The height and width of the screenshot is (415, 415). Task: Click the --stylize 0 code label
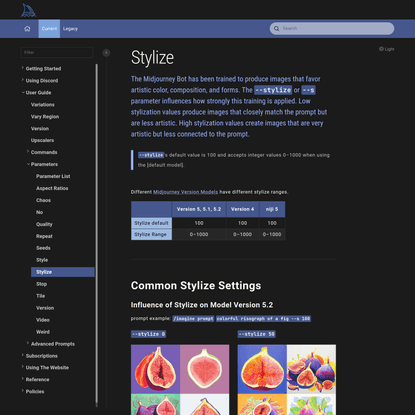click(x=148, y=334)
